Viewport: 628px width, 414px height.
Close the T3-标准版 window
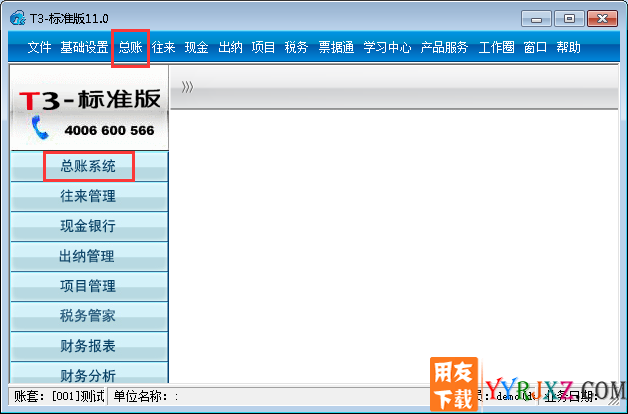602,19
